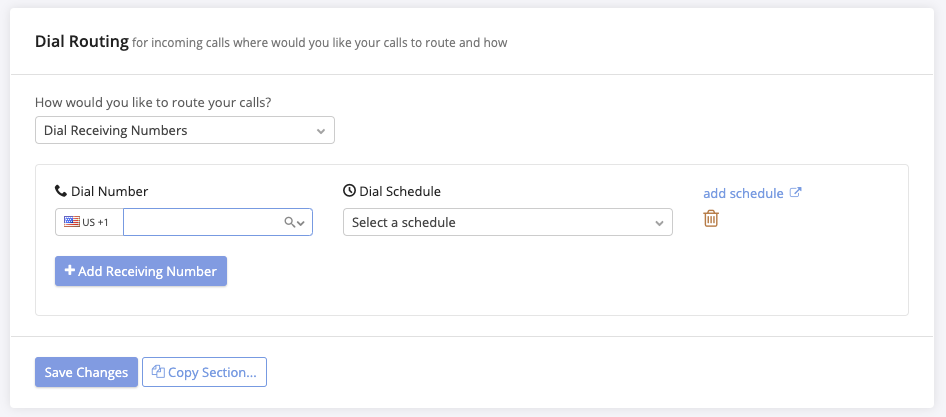This screenshot has width=946, height=417.
Task: Click the magnifier search icon in number field
Action: point(290,222)
